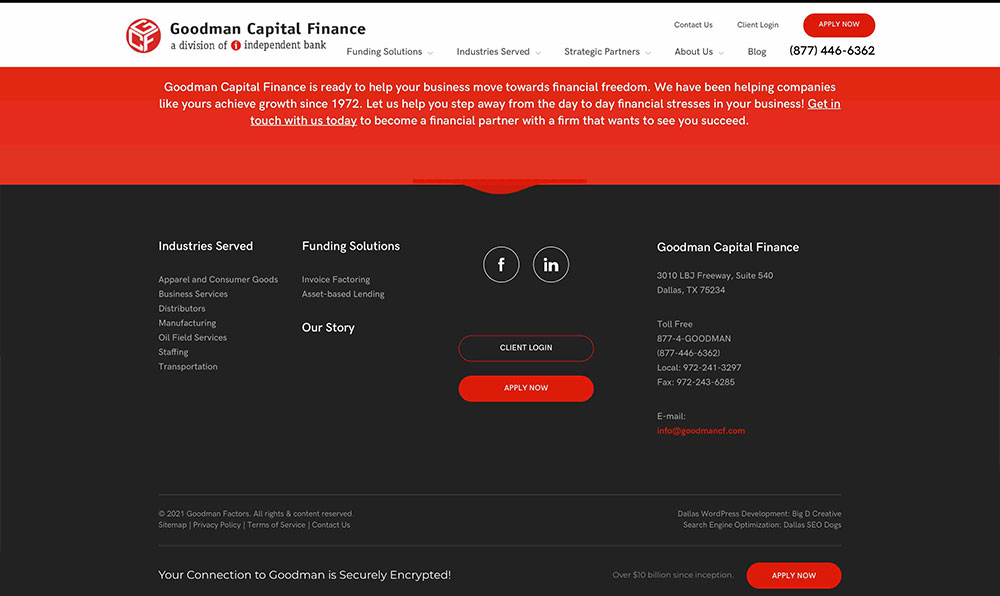Click the red Apply Now button under Client Login
The image size is (1000, 596).
(526, 388)
